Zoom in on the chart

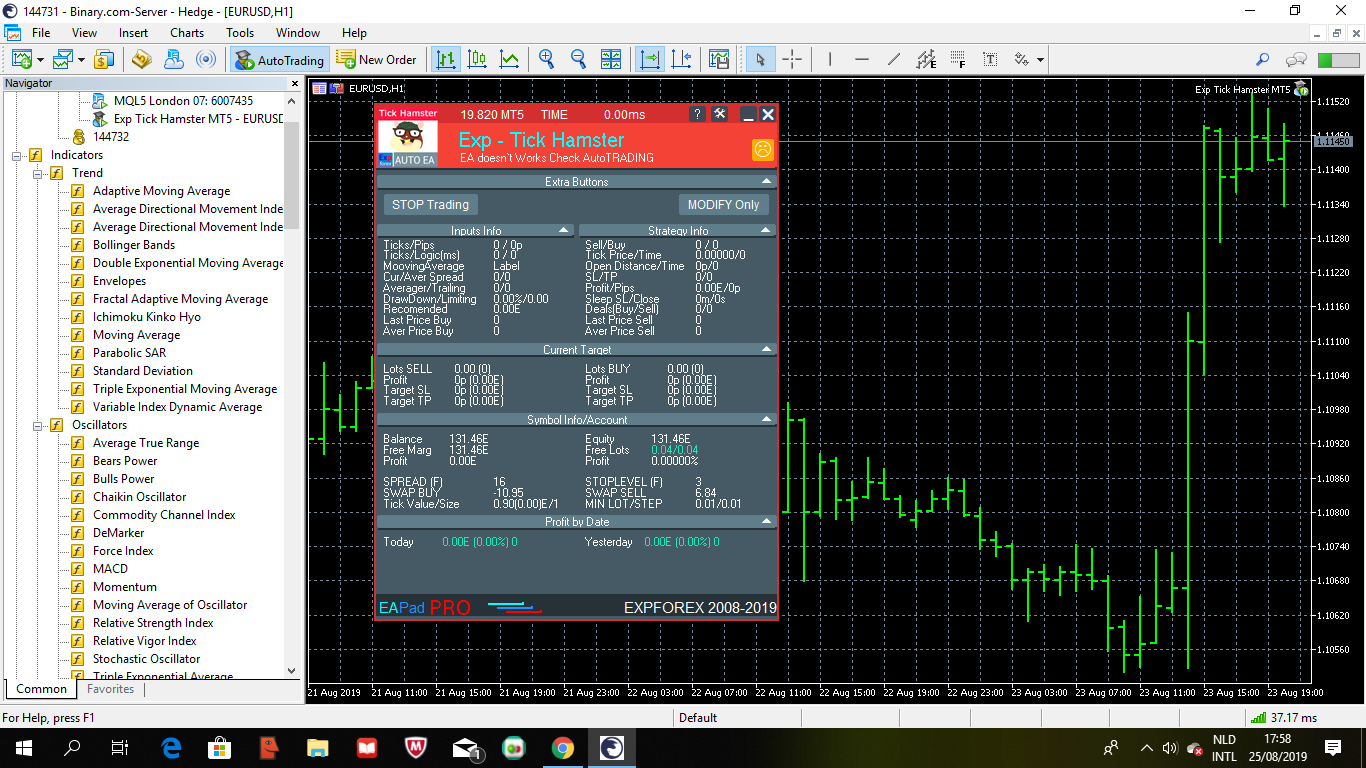click(x=546, y=60)
